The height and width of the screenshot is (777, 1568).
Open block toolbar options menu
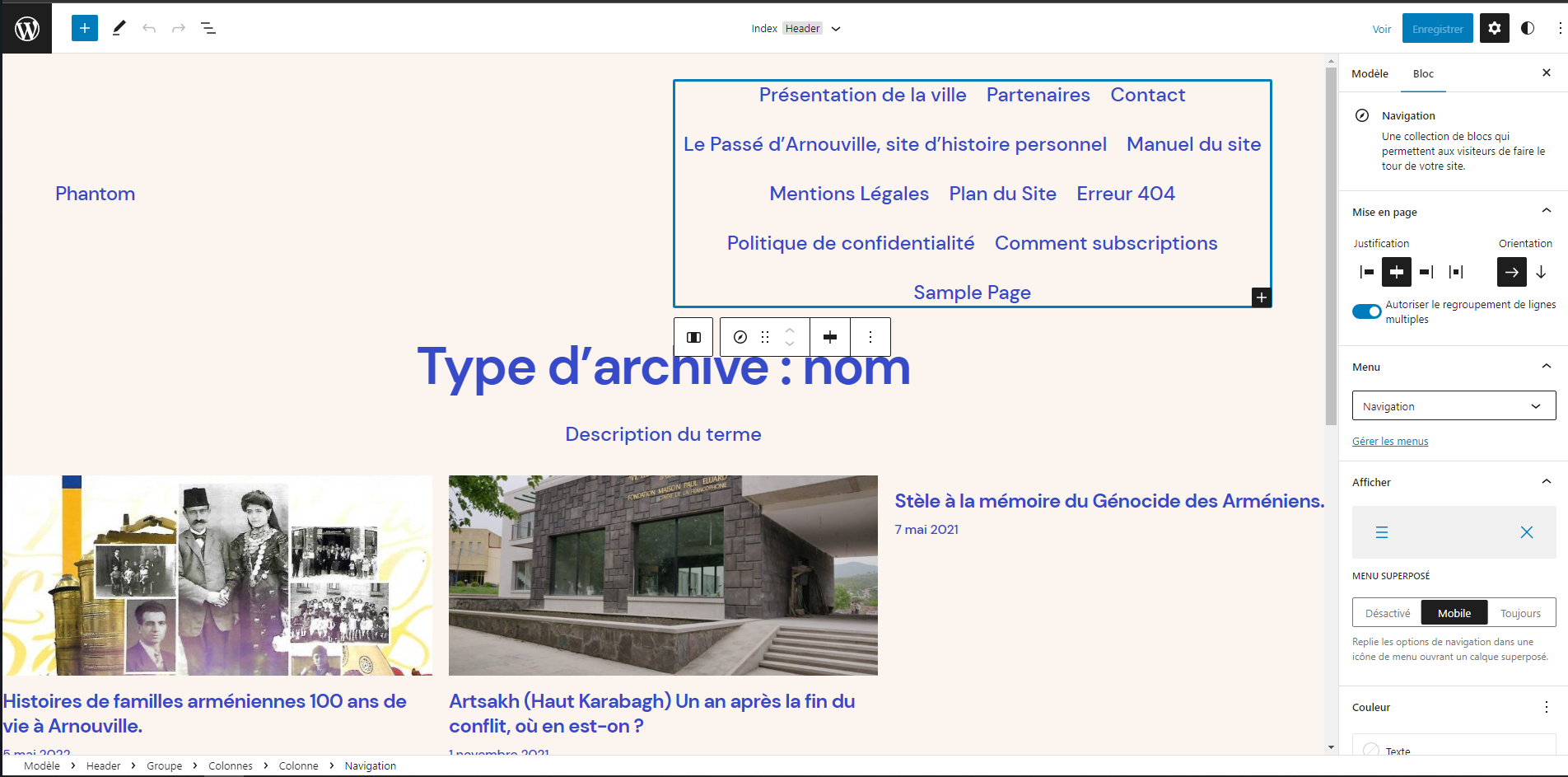click(x=870, y=337)
